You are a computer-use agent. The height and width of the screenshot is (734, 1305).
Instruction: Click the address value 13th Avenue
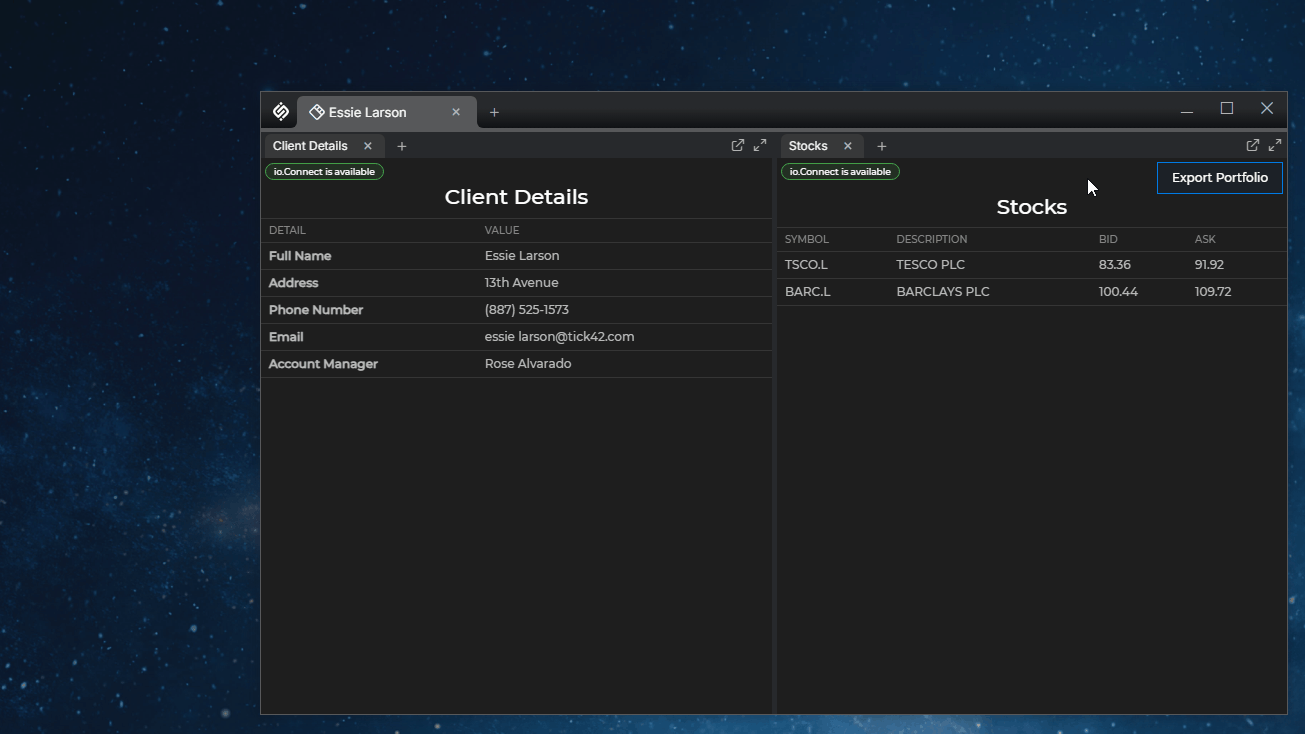pyautogui.click(x=522, y=283)
